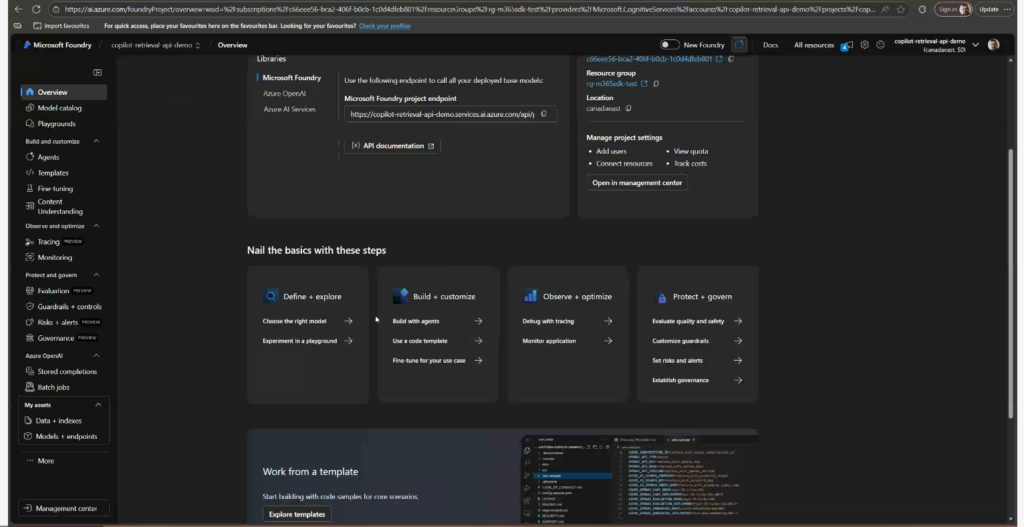The height and width of the screenshot is (527, 1024).
Task: Copy the project endpoint URL
Action: click(544, 114)
